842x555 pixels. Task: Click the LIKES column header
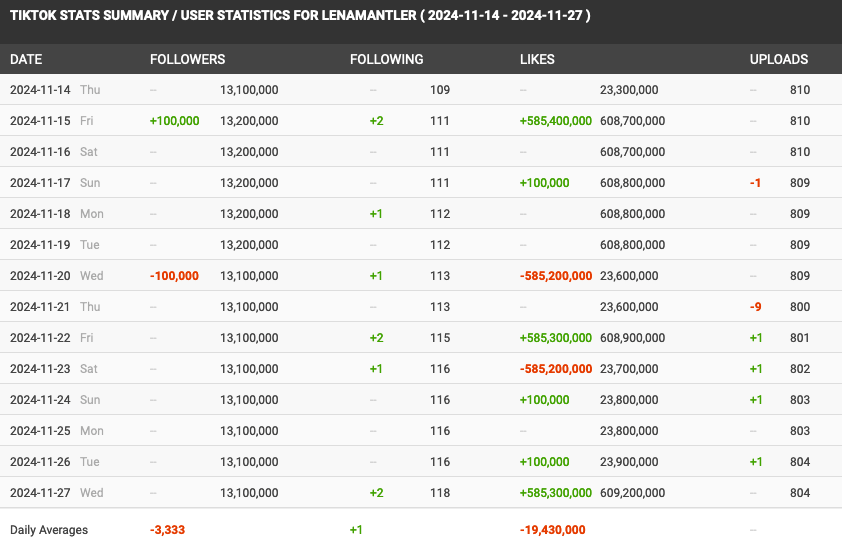(x=537, y=59)
